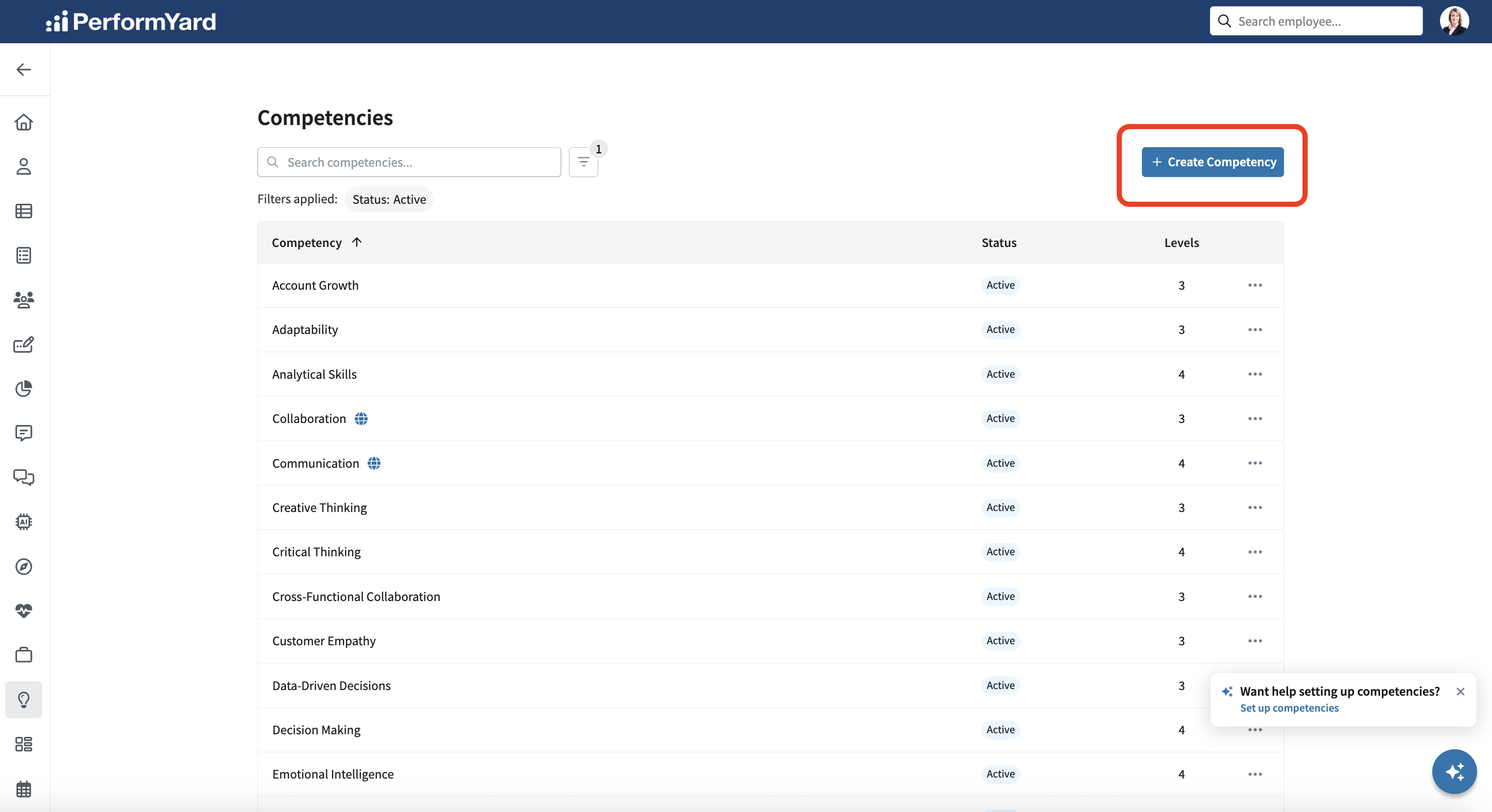Follow the Set up competencies link

pos(1289,708)
